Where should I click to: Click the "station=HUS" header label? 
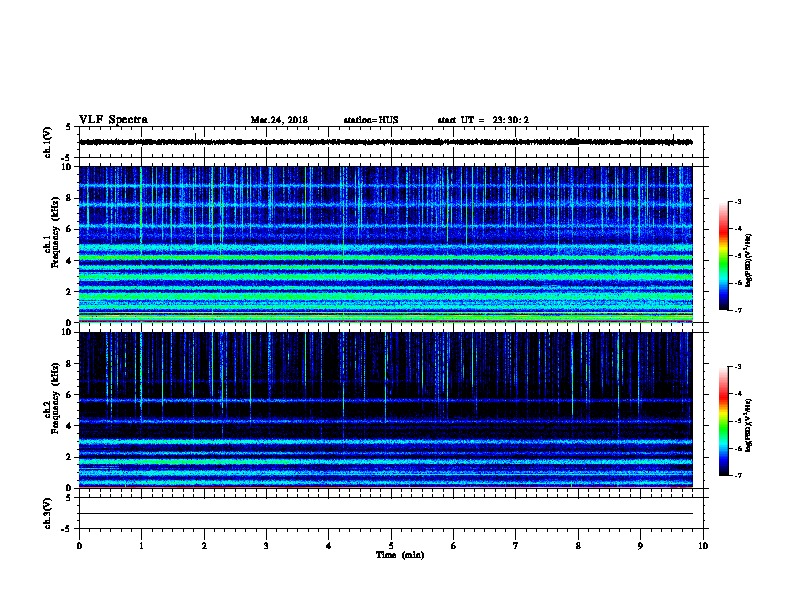tap(371, 120)
